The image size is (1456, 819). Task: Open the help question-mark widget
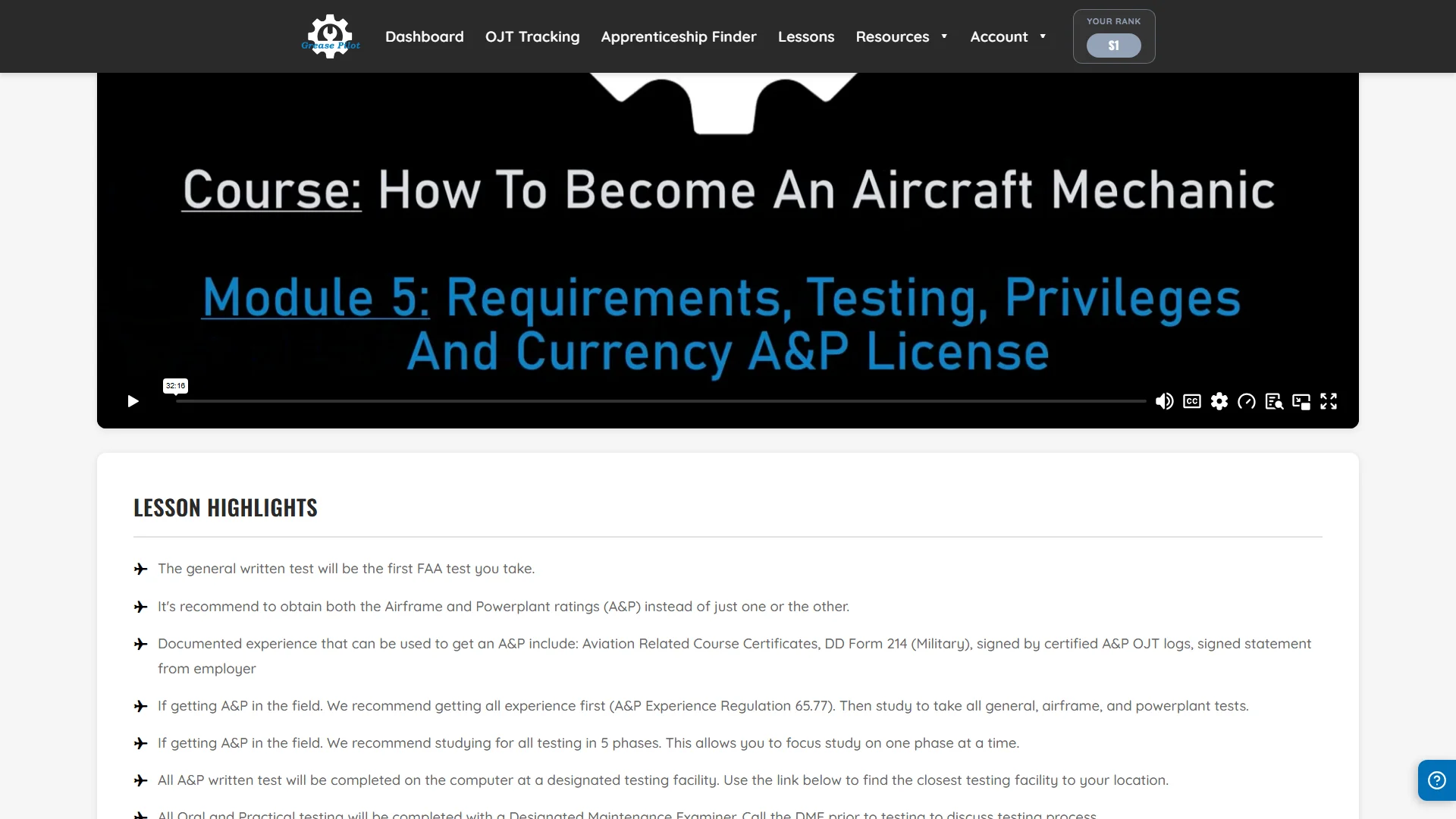click(1437, 780)
